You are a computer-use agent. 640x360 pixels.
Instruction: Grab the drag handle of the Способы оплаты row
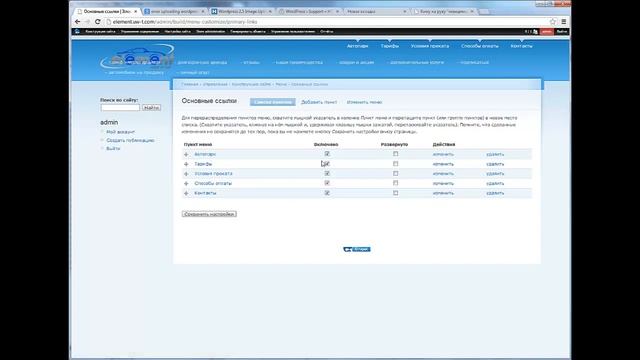[186, 184]
